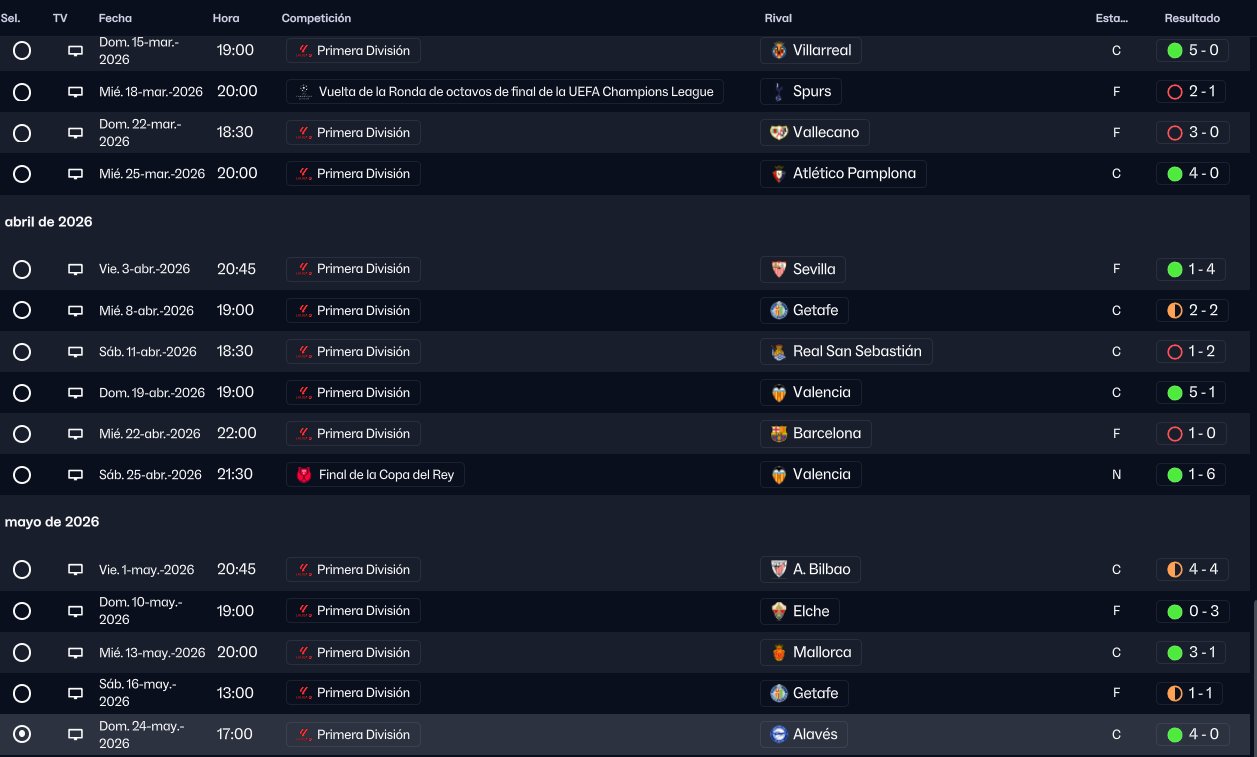Sort by the Resultado column header
Viewport: 1257px width, 757px height.
(x=1192, y=18)
